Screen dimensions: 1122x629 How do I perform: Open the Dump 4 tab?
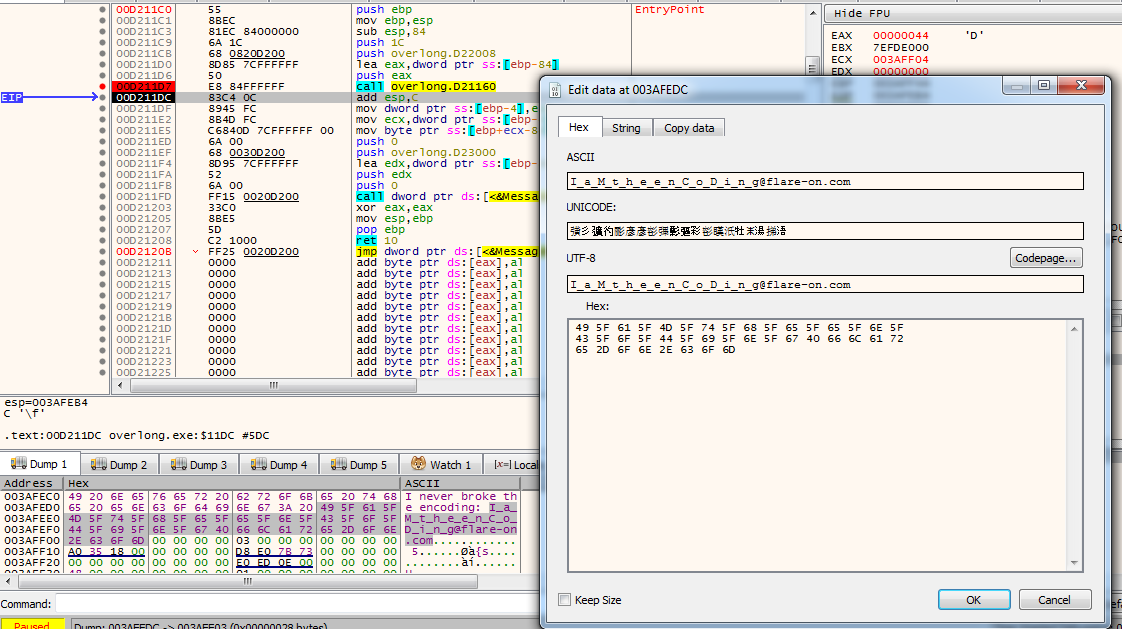[x=279, y=464]
